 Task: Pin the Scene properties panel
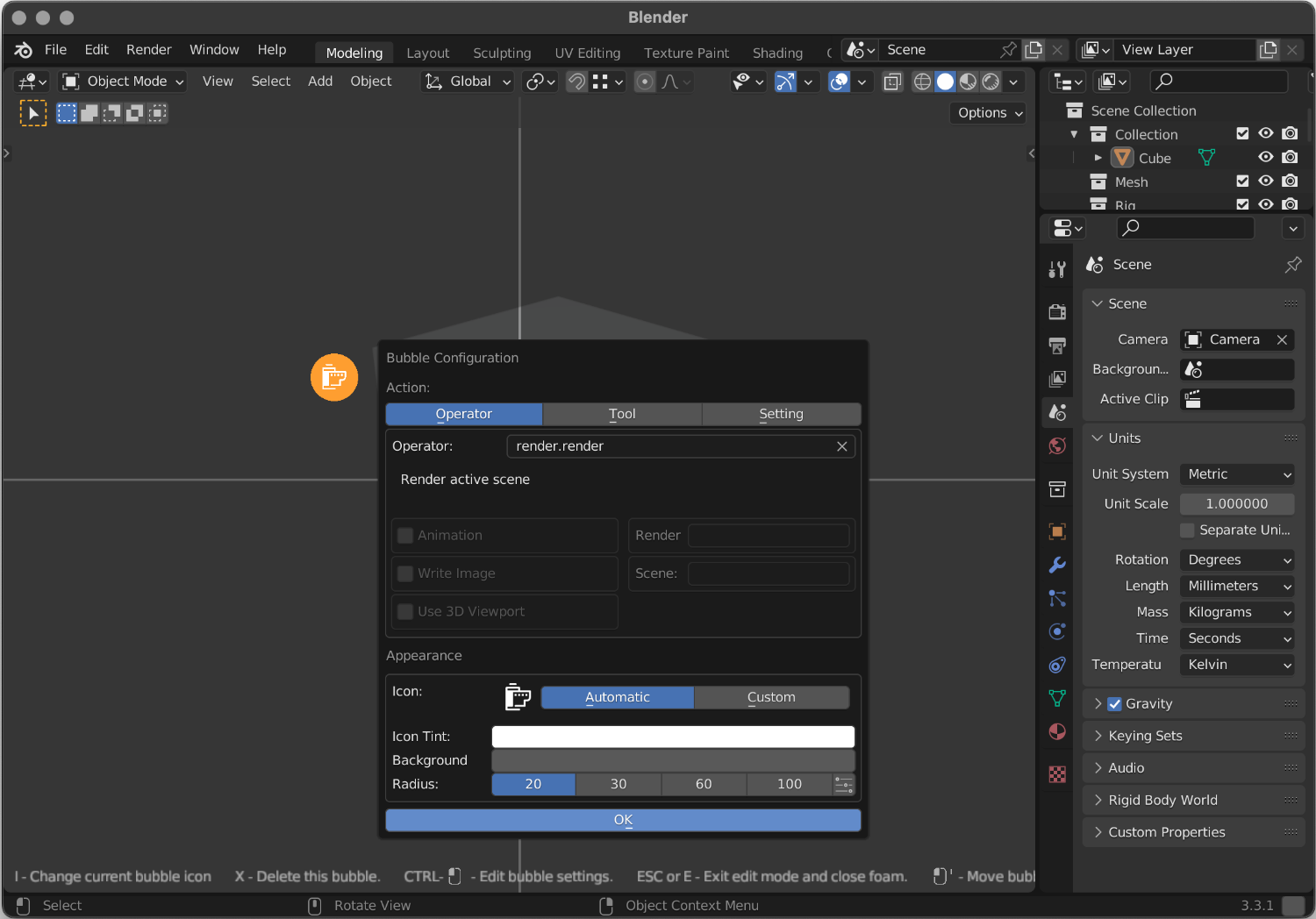click(x=1292, y=265)
